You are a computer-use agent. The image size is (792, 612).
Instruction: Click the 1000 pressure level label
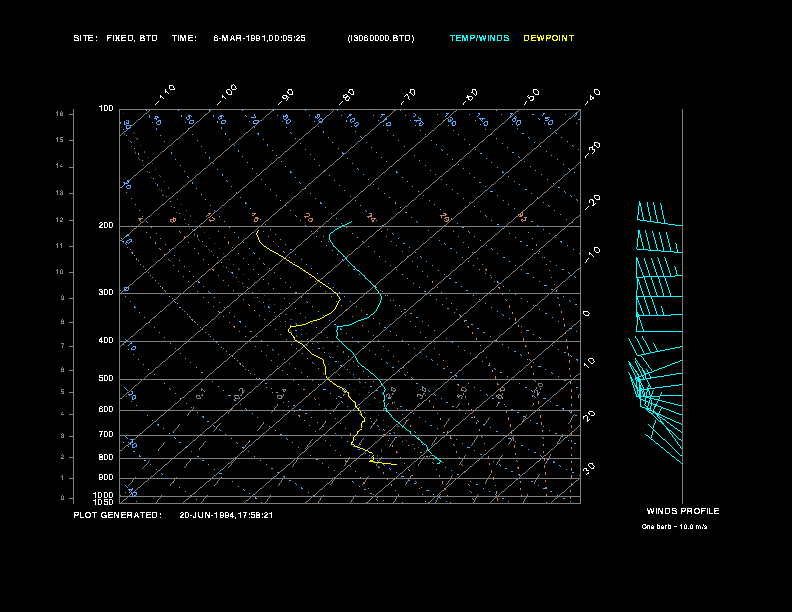pos(104,495)
